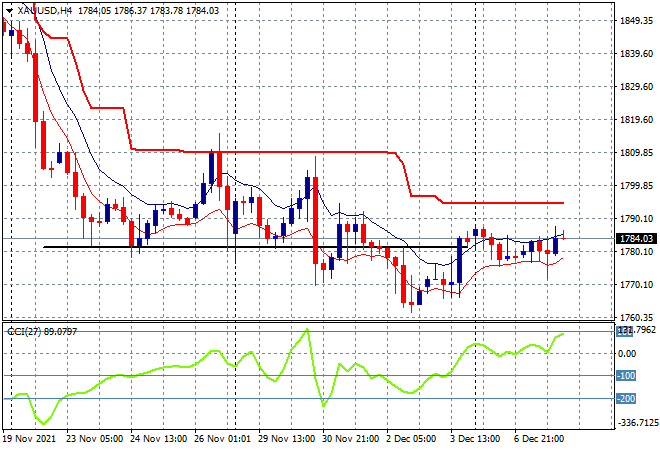Click the price axis value 1770.10
Viewport: 660px width, 450px height.
[x=636, y=285]
